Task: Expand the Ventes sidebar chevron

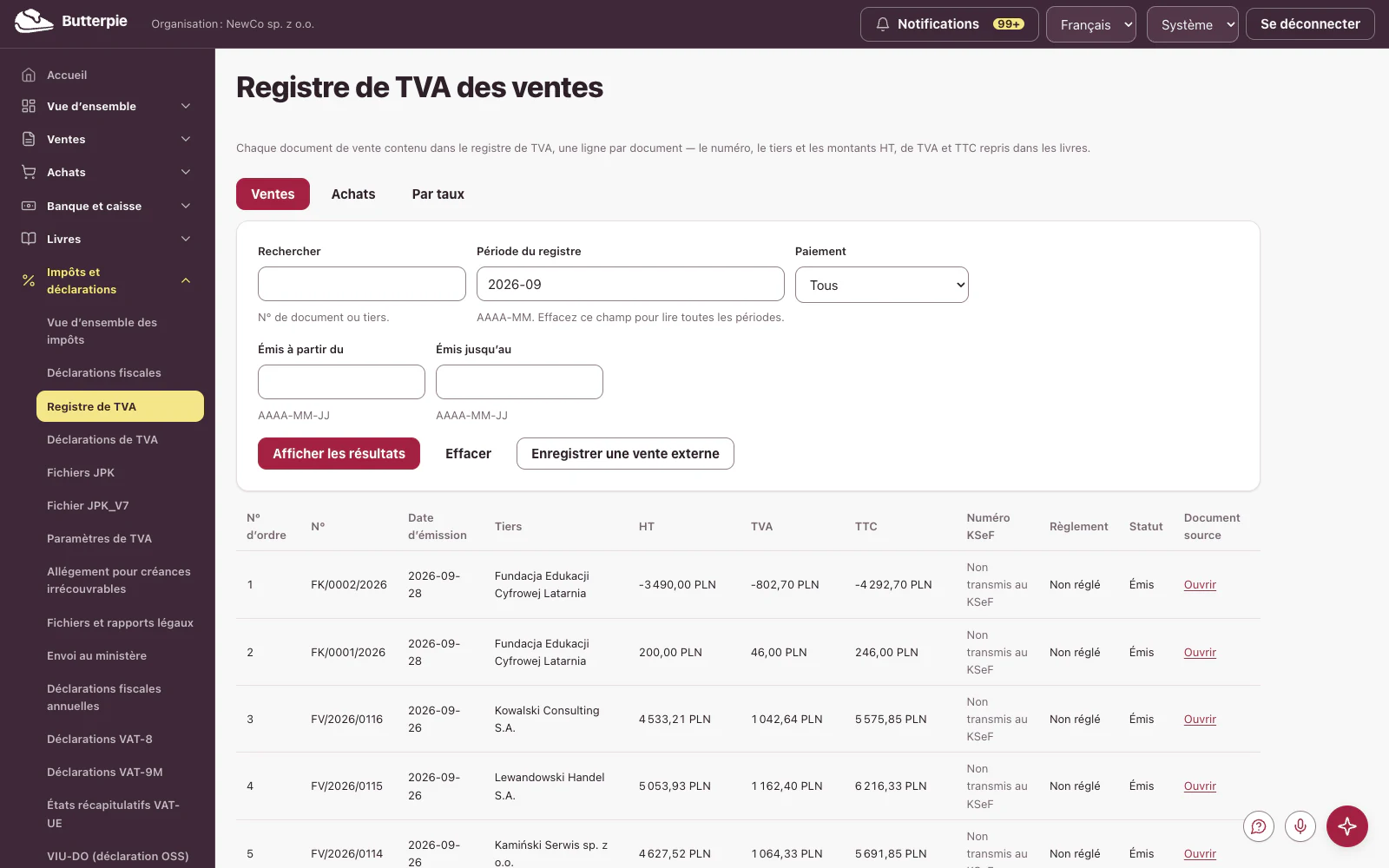Action: [x=186, y=139]
